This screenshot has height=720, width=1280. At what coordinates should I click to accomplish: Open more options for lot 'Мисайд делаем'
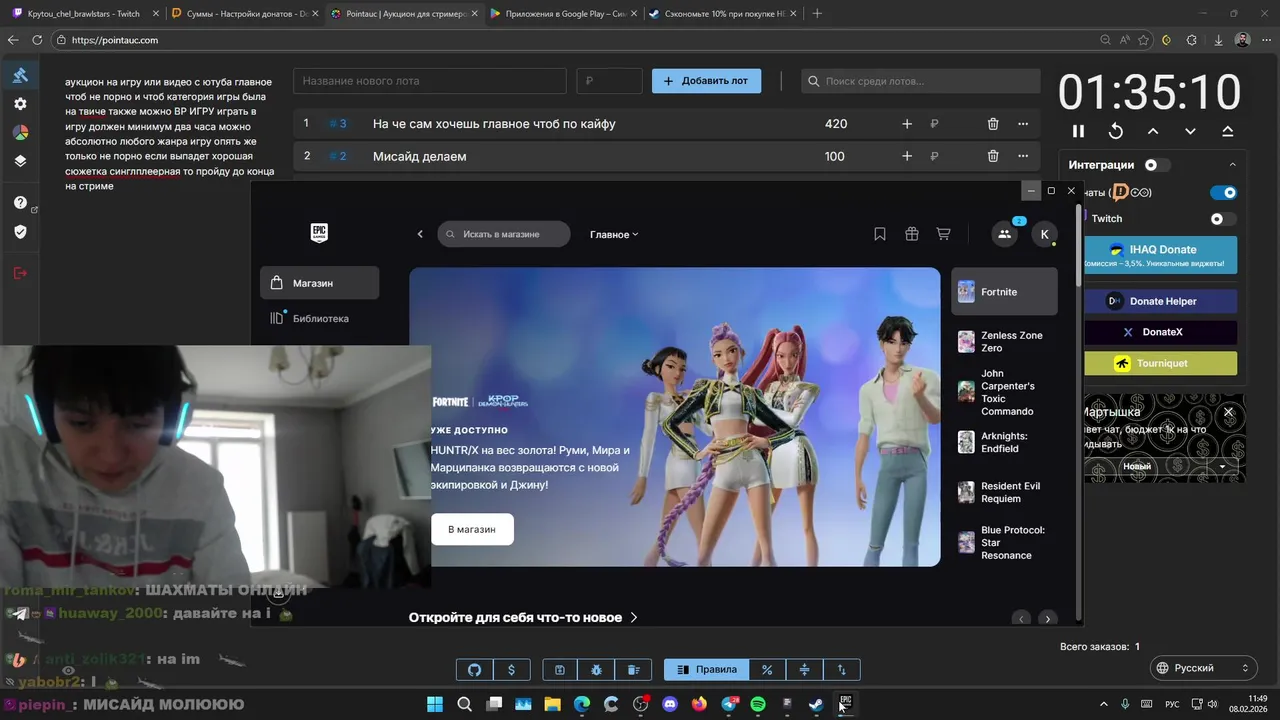click(x=1023, y=156)
